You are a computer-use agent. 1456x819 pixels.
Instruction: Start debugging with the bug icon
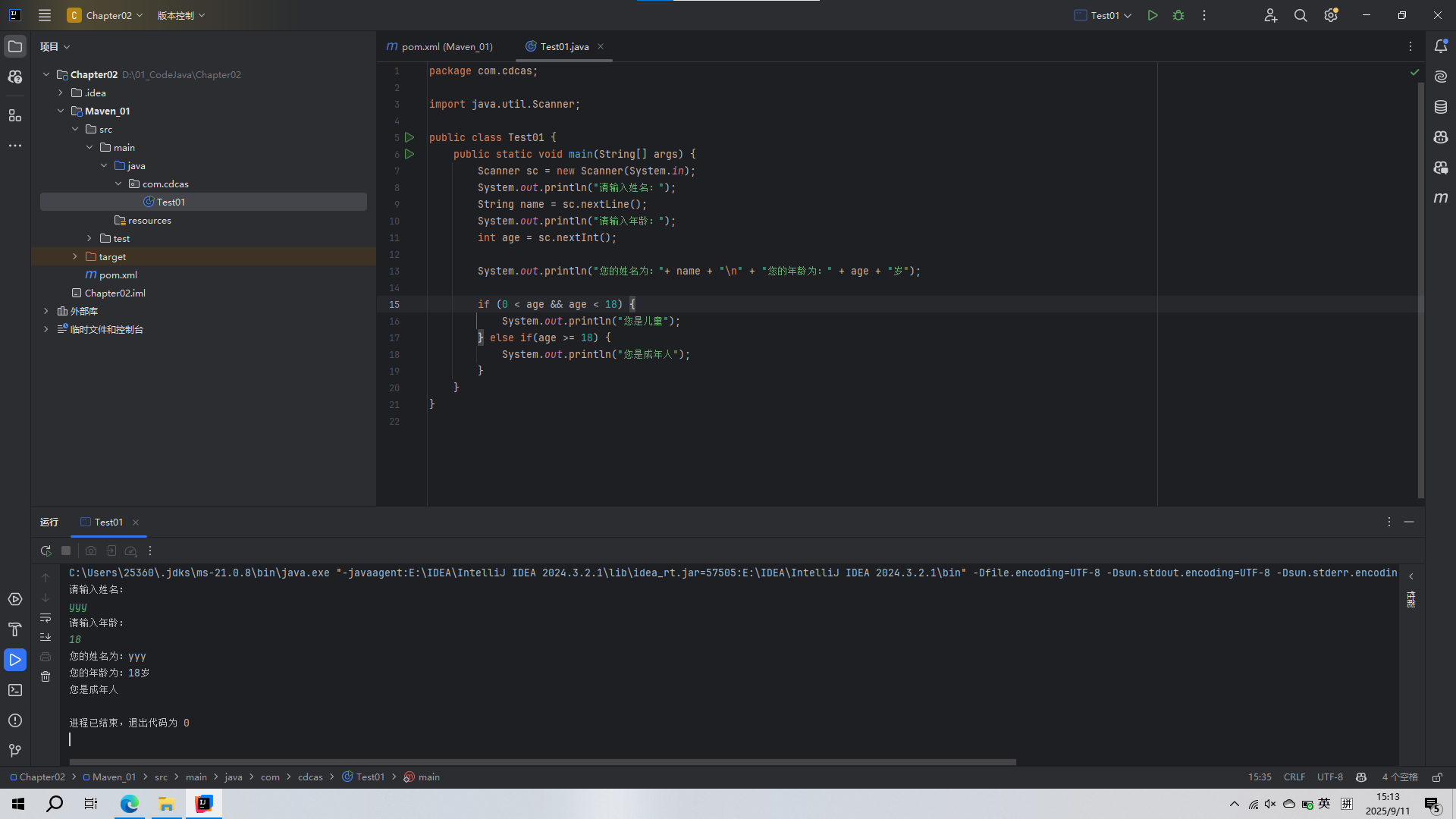pyautogui.click(x=1178, y=15)
